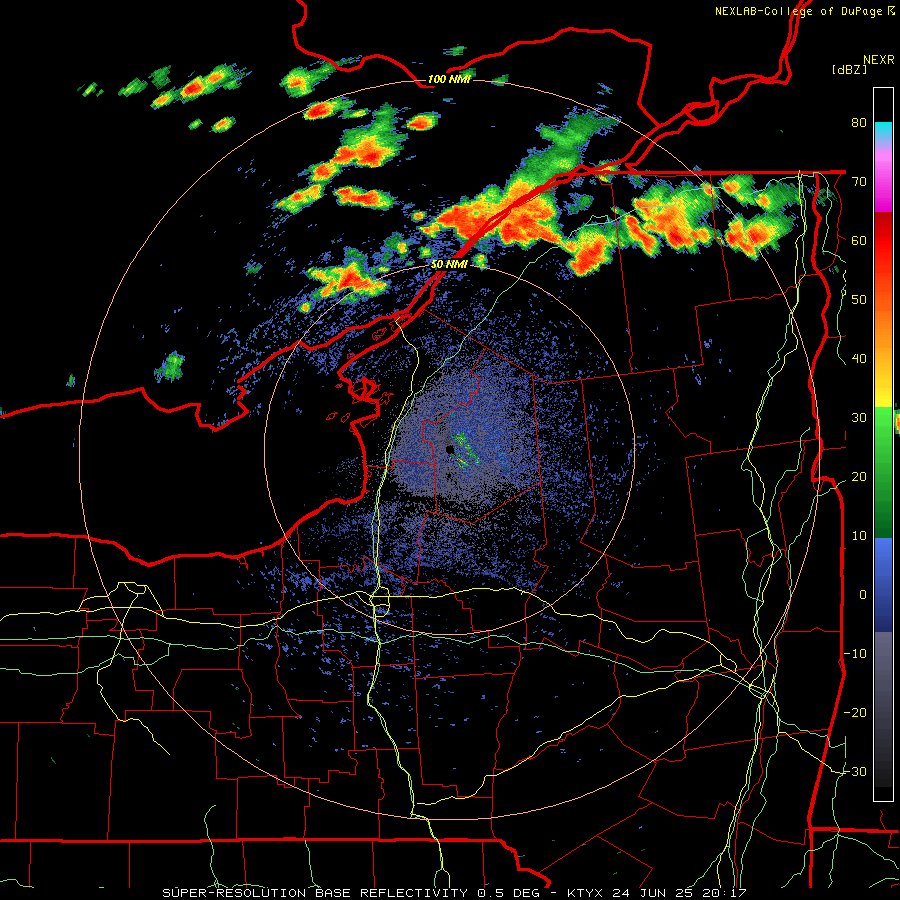Click the 80 value on dBZ scale
The height and width of the screenshot is (900, 900).
point(859,123)
